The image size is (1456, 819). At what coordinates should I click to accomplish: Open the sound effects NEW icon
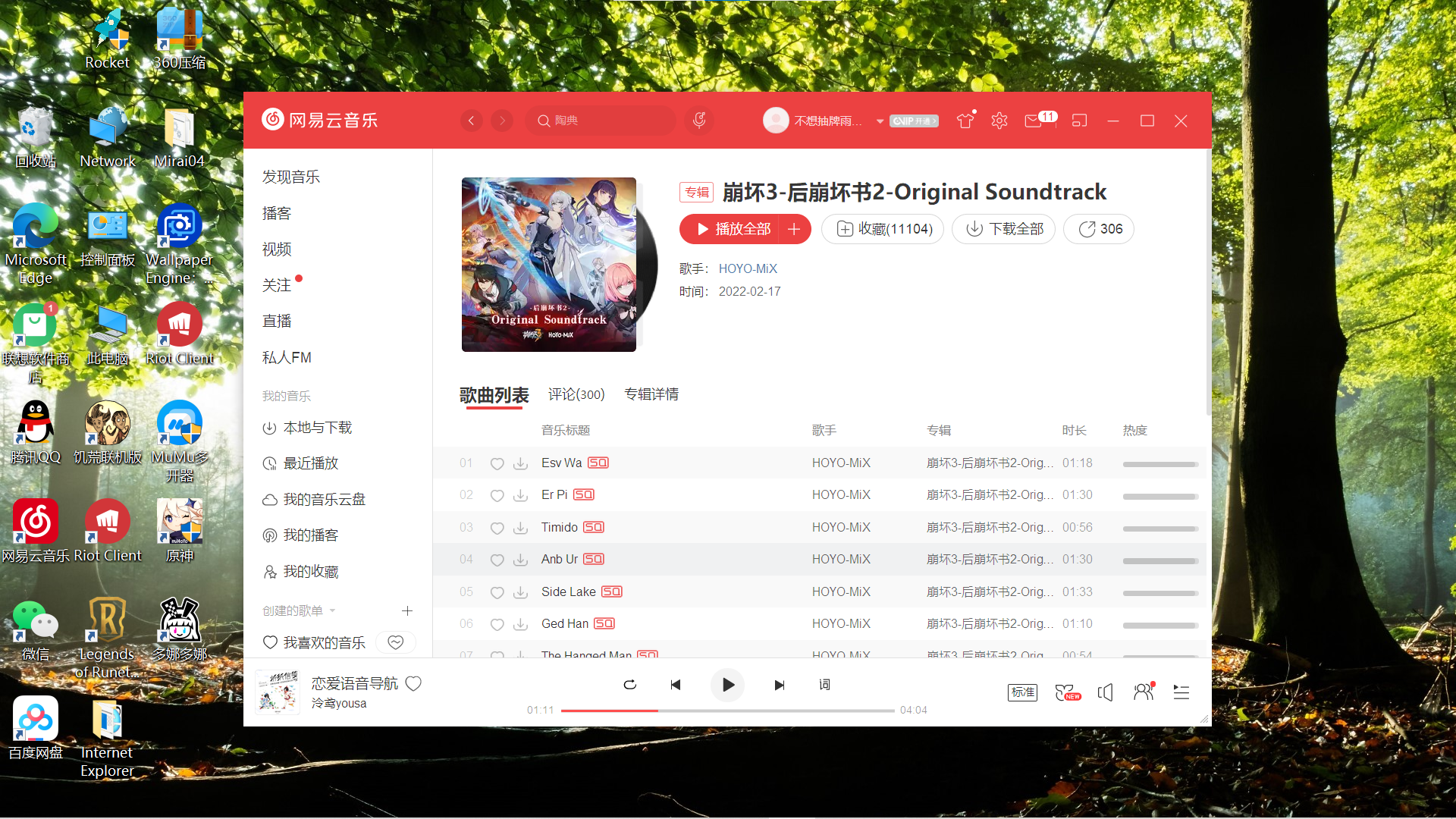point(1068,692)
